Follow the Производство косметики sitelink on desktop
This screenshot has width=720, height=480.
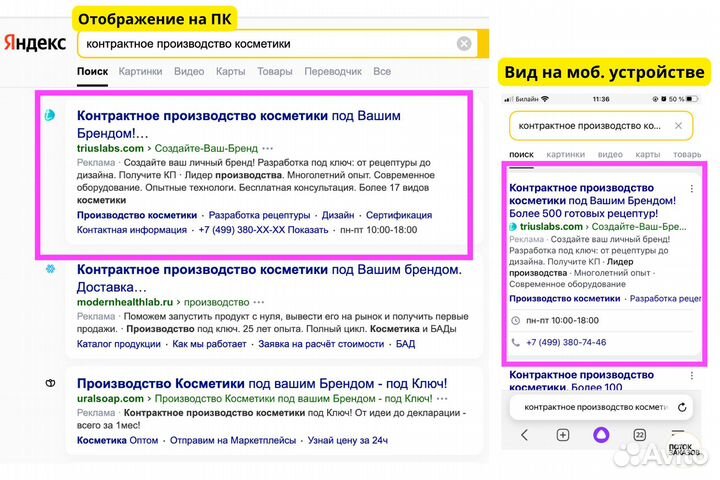pyautogui.click(x=137, y=215)
